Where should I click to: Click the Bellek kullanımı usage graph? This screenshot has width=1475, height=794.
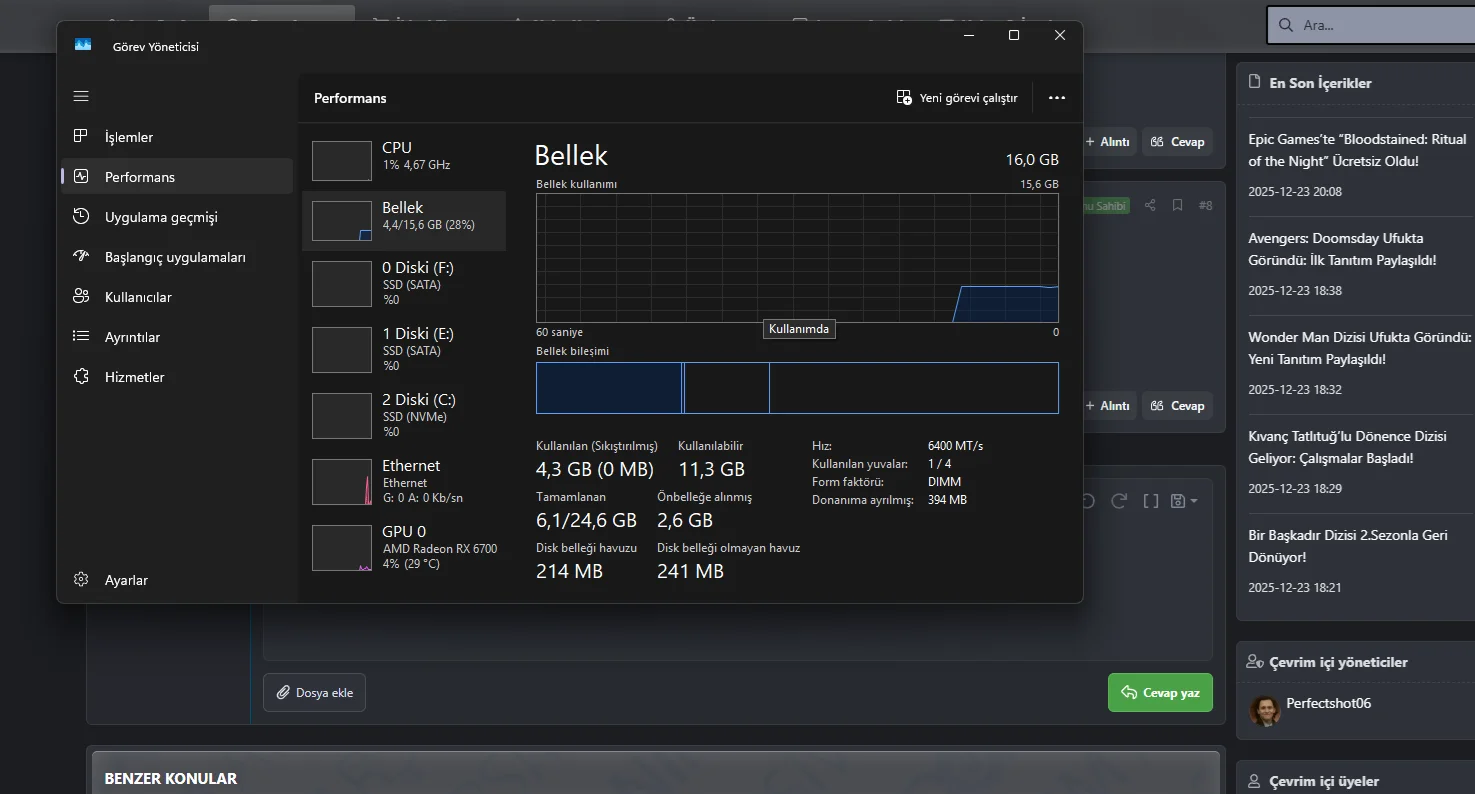point(797,258)
